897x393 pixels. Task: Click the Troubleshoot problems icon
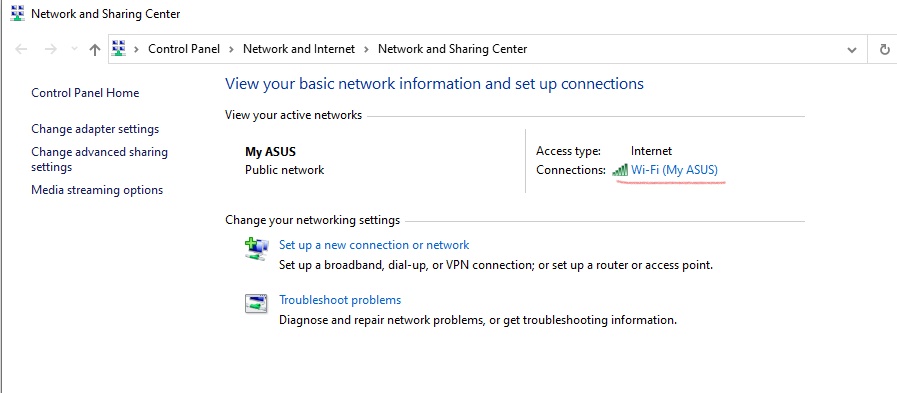point(256,304)
